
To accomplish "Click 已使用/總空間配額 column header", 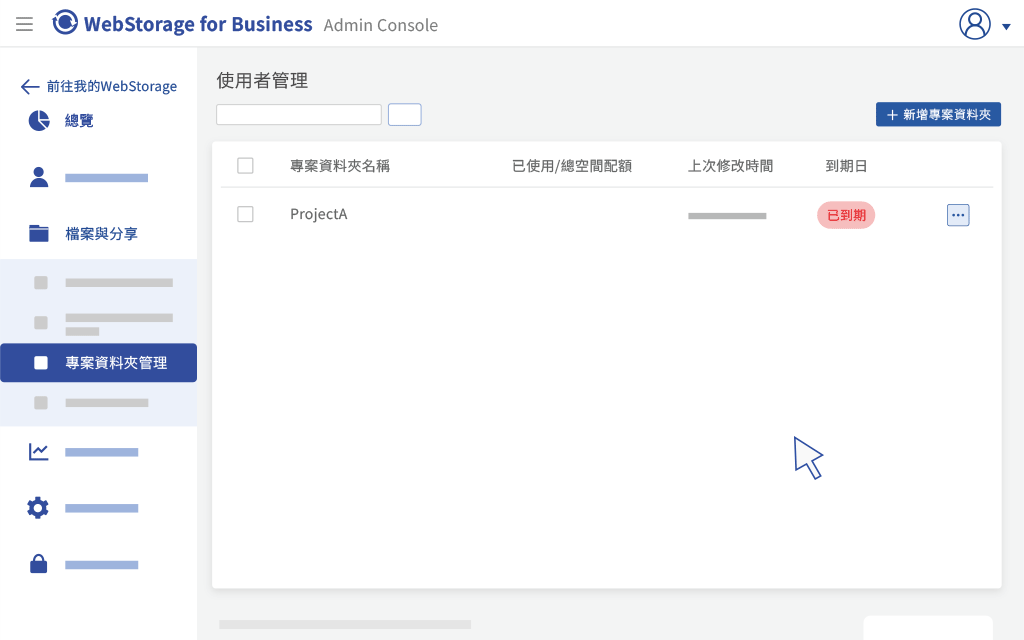I will pyautogui.click(x=572, y=166).
